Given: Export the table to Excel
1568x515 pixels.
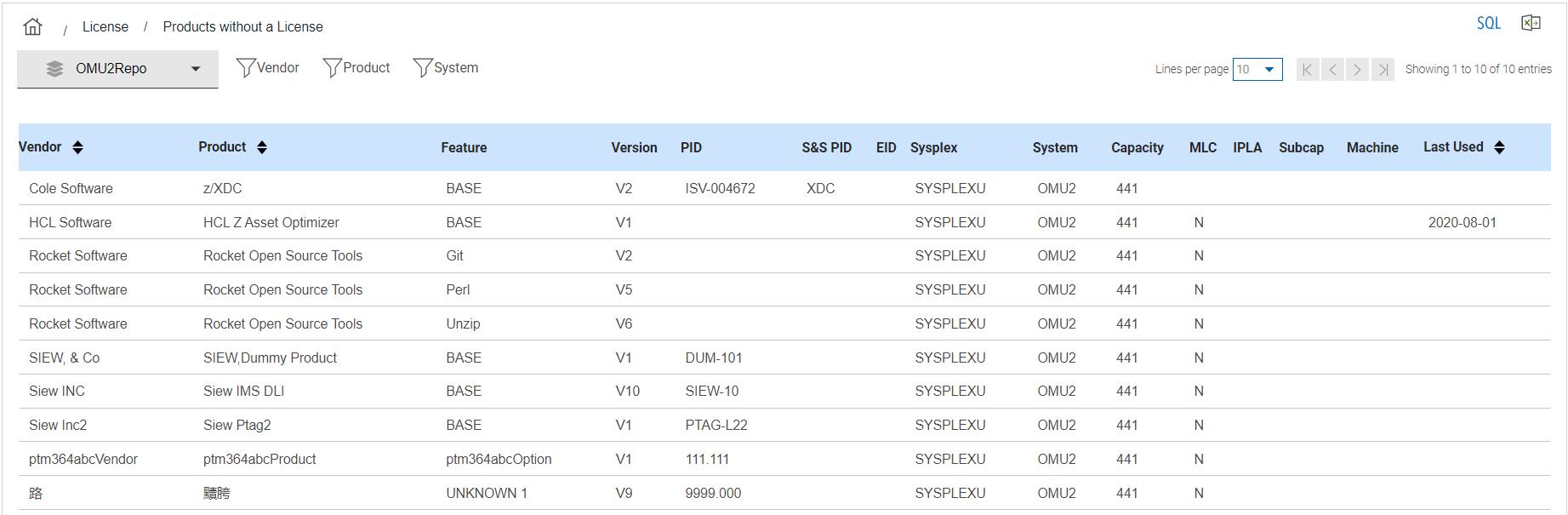Looking at the screenshot, I should point(1531,23).
